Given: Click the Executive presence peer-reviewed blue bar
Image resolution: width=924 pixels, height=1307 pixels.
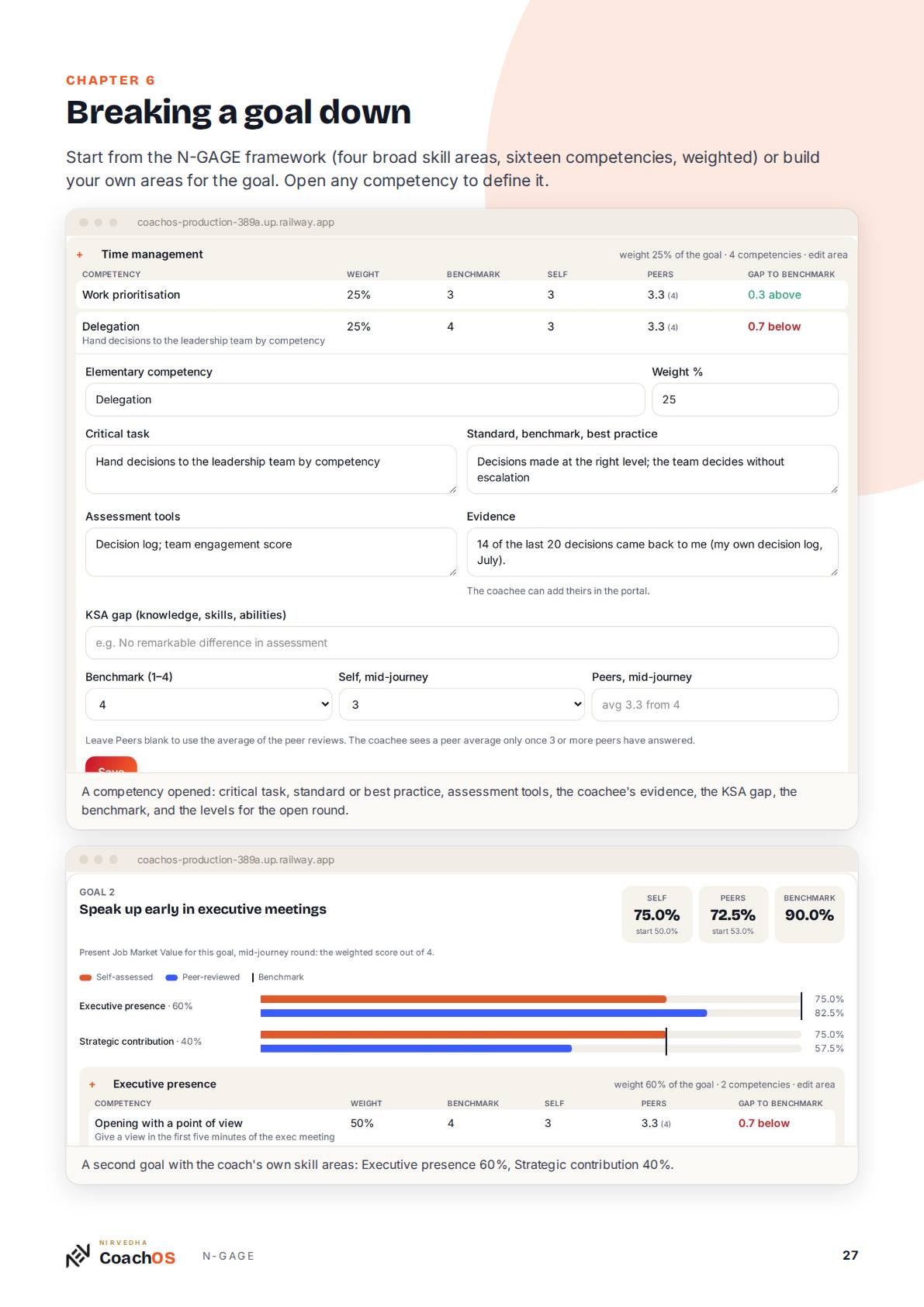Looking at the screenshot, I should click(483, 1013).
